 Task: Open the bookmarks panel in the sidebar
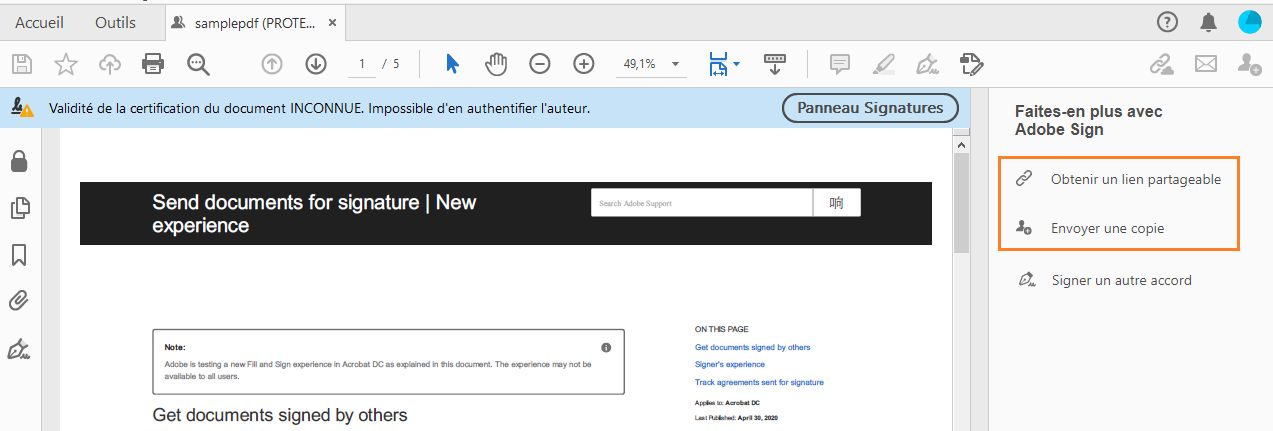coord(19,255)
